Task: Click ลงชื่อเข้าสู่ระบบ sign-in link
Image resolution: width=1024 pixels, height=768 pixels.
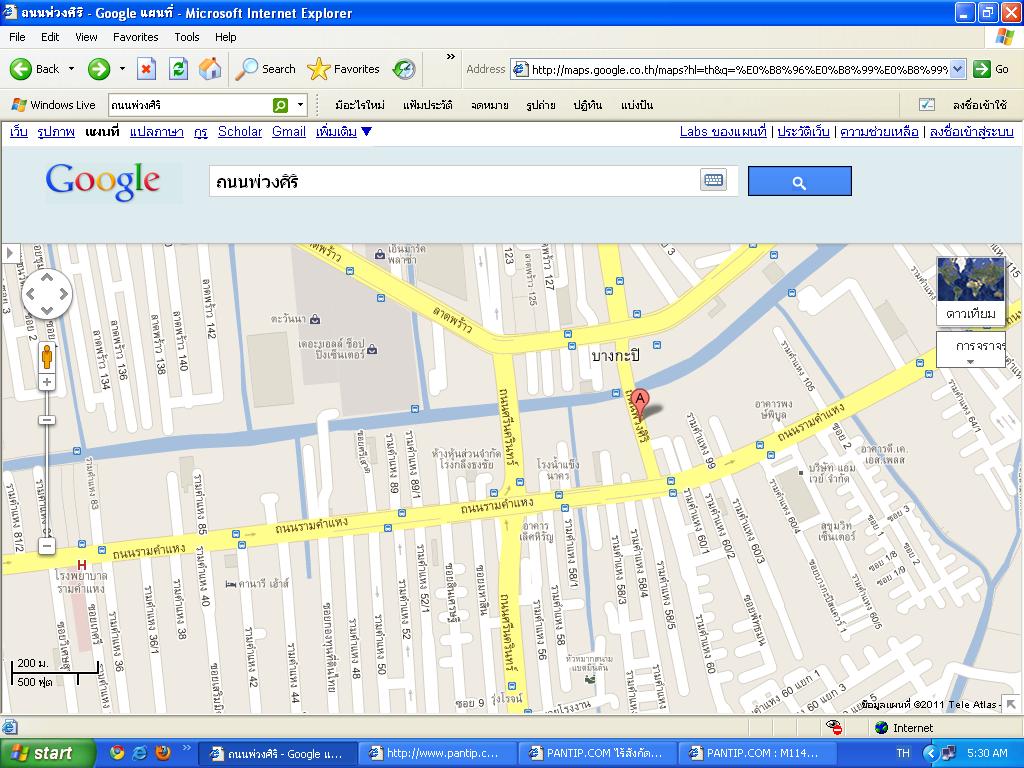Action: pos(972,131)
